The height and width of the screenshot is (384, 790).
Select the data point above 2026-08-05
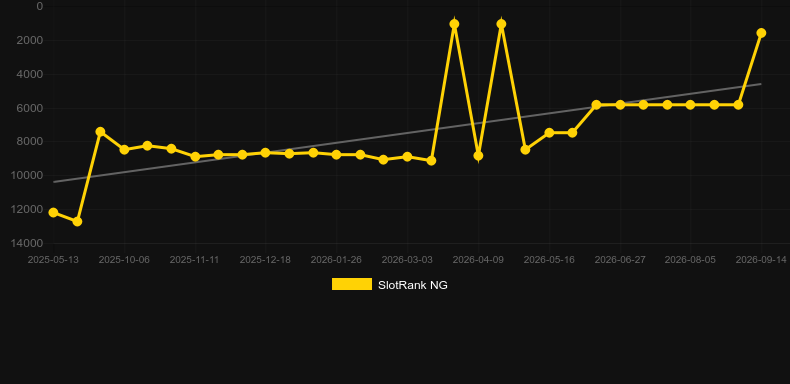[x=690, y=105]
